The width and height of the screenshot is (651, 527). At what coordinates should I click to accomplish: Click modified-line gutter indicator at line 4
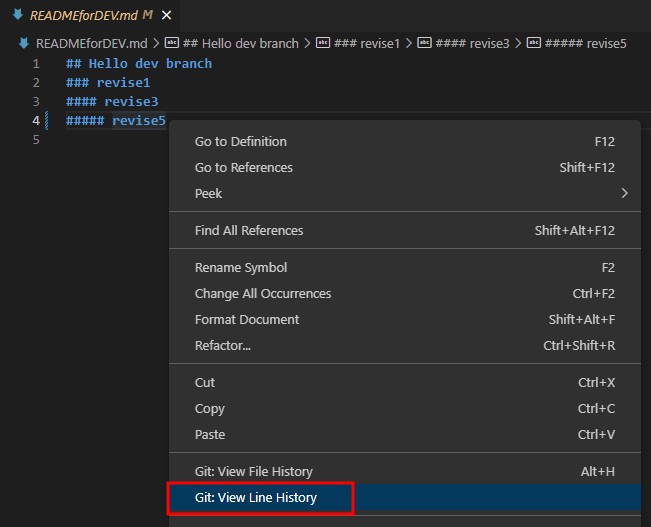[x=46, y=120]
